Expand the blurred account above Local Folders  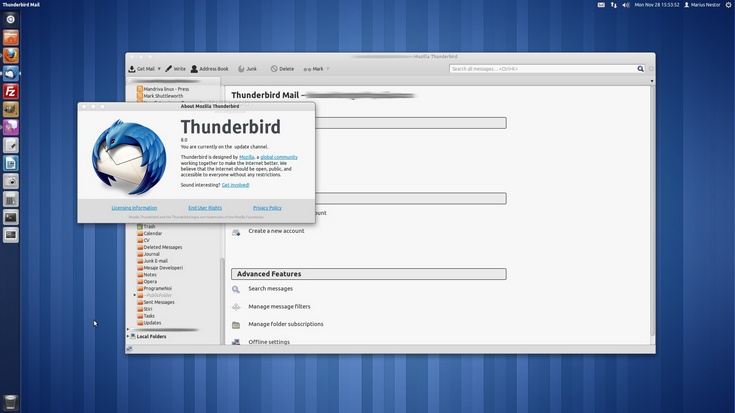pos(128,330)
